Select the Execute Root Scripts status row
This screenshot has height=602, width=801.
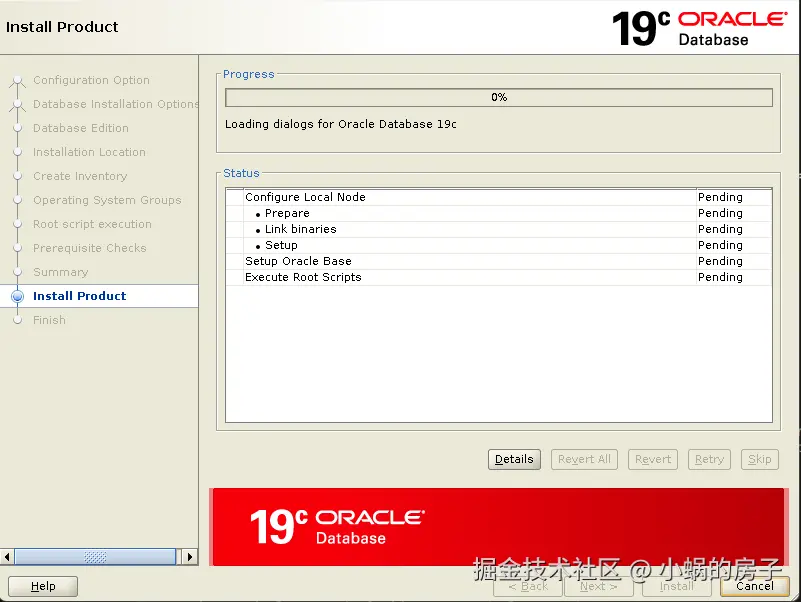point(499,277)
